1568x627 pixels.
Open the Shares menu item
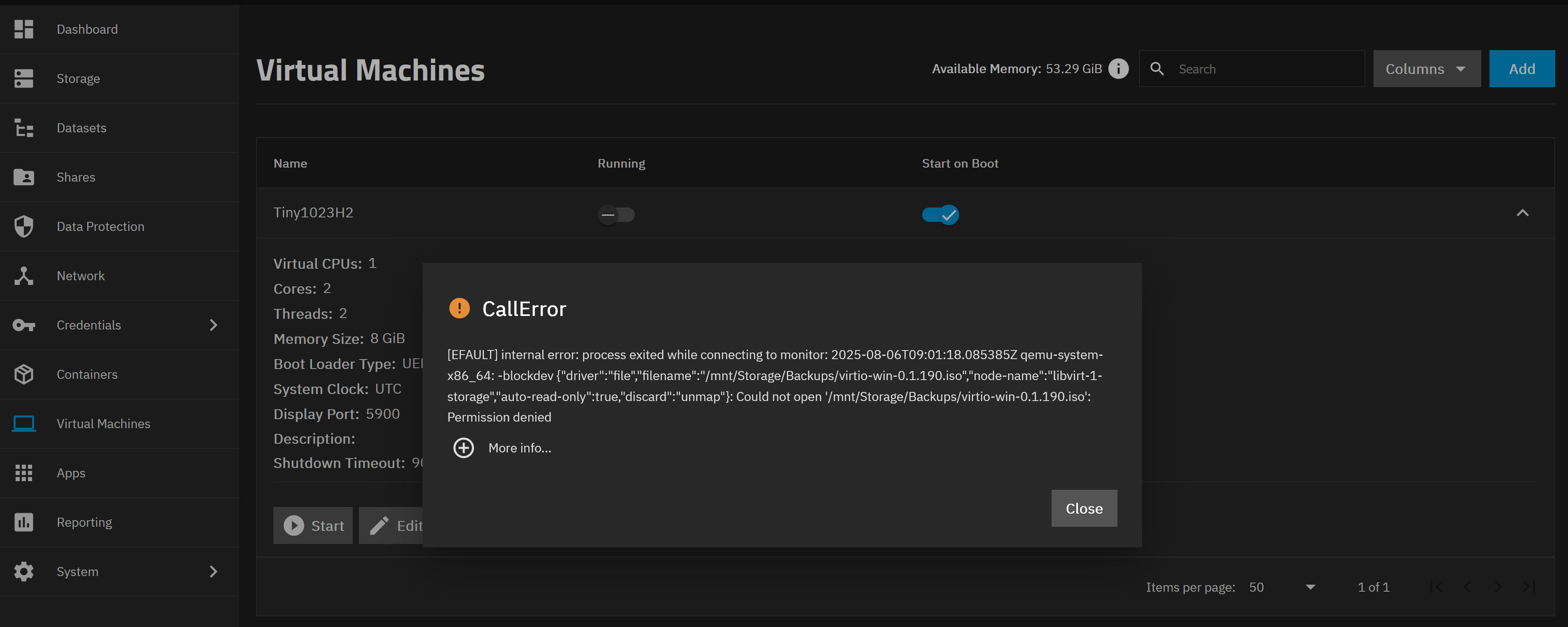[76, 177]
